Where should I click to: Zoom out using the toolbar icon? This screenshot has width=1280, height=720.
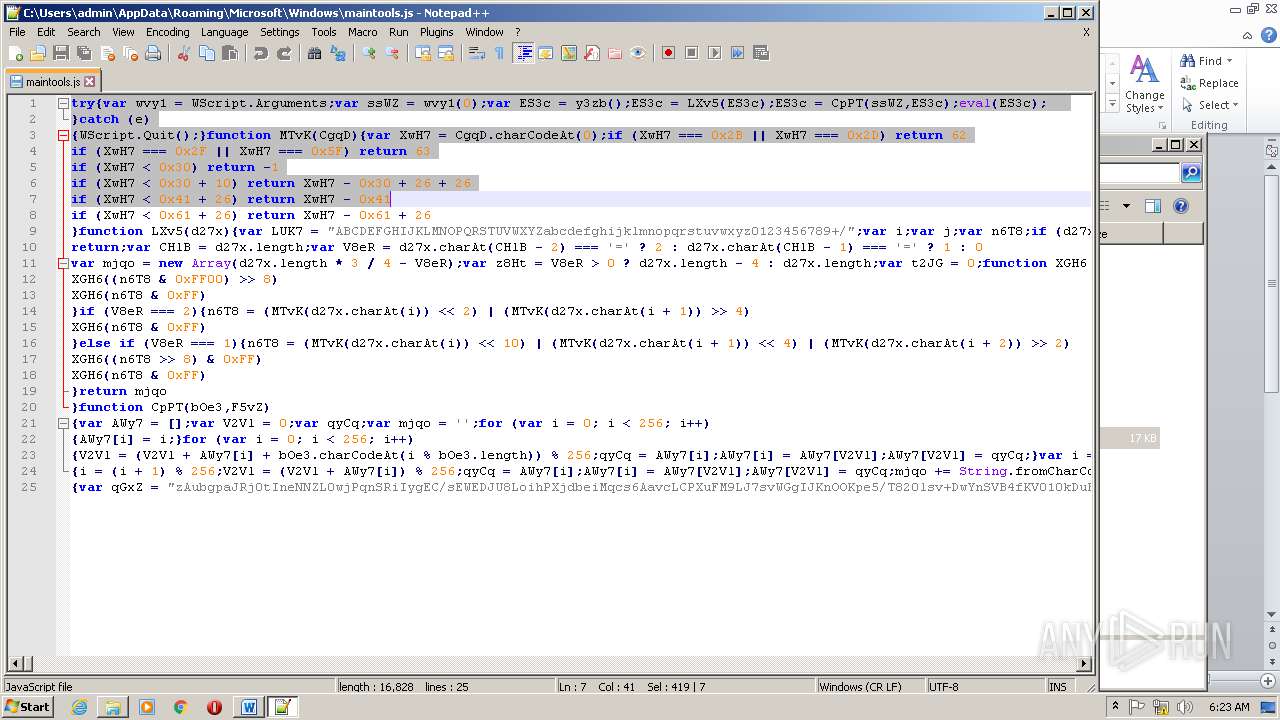tap(392, 53)
